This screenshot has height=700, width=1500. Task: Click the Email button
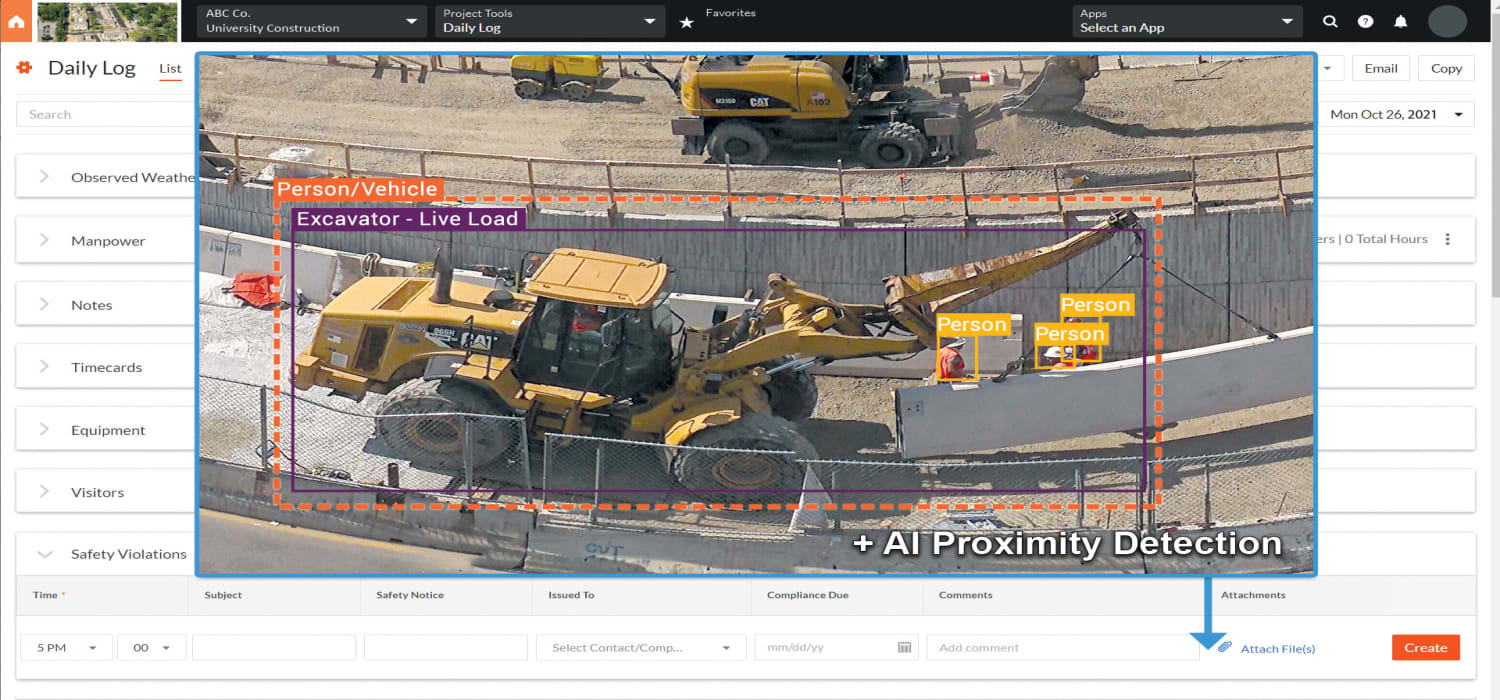pos(1381,68)
